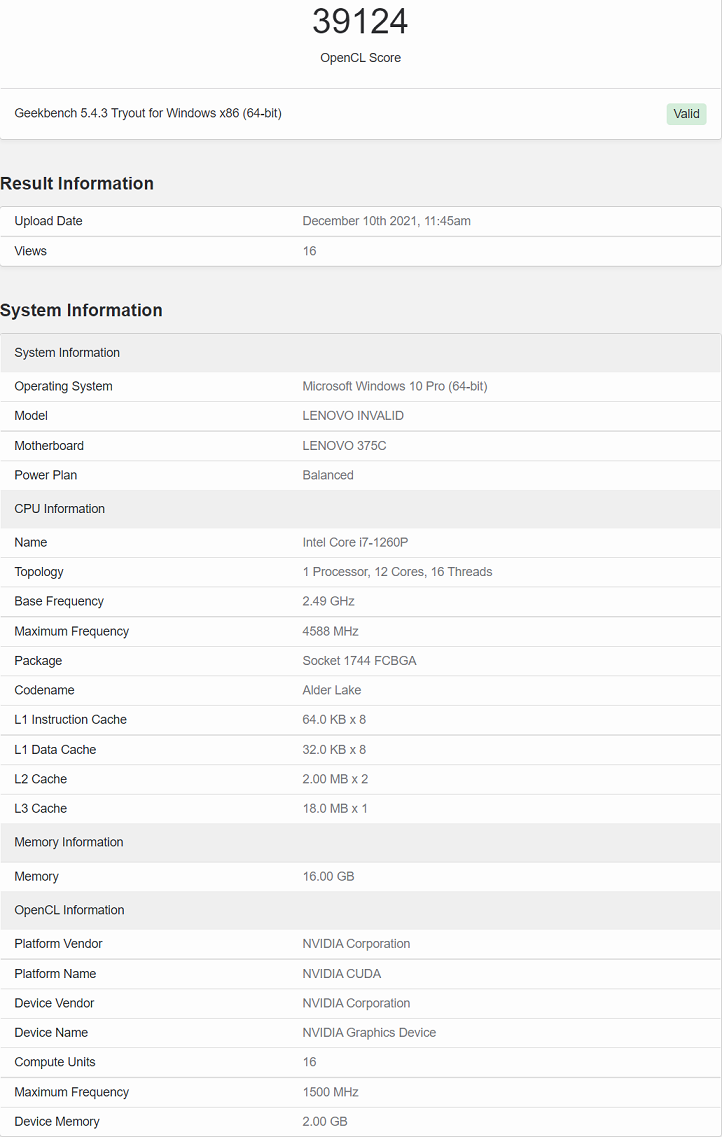Click the green Valid badge
Image resolution: width=722 pixels, height=1137 pixels.
[x=686, y=114]
